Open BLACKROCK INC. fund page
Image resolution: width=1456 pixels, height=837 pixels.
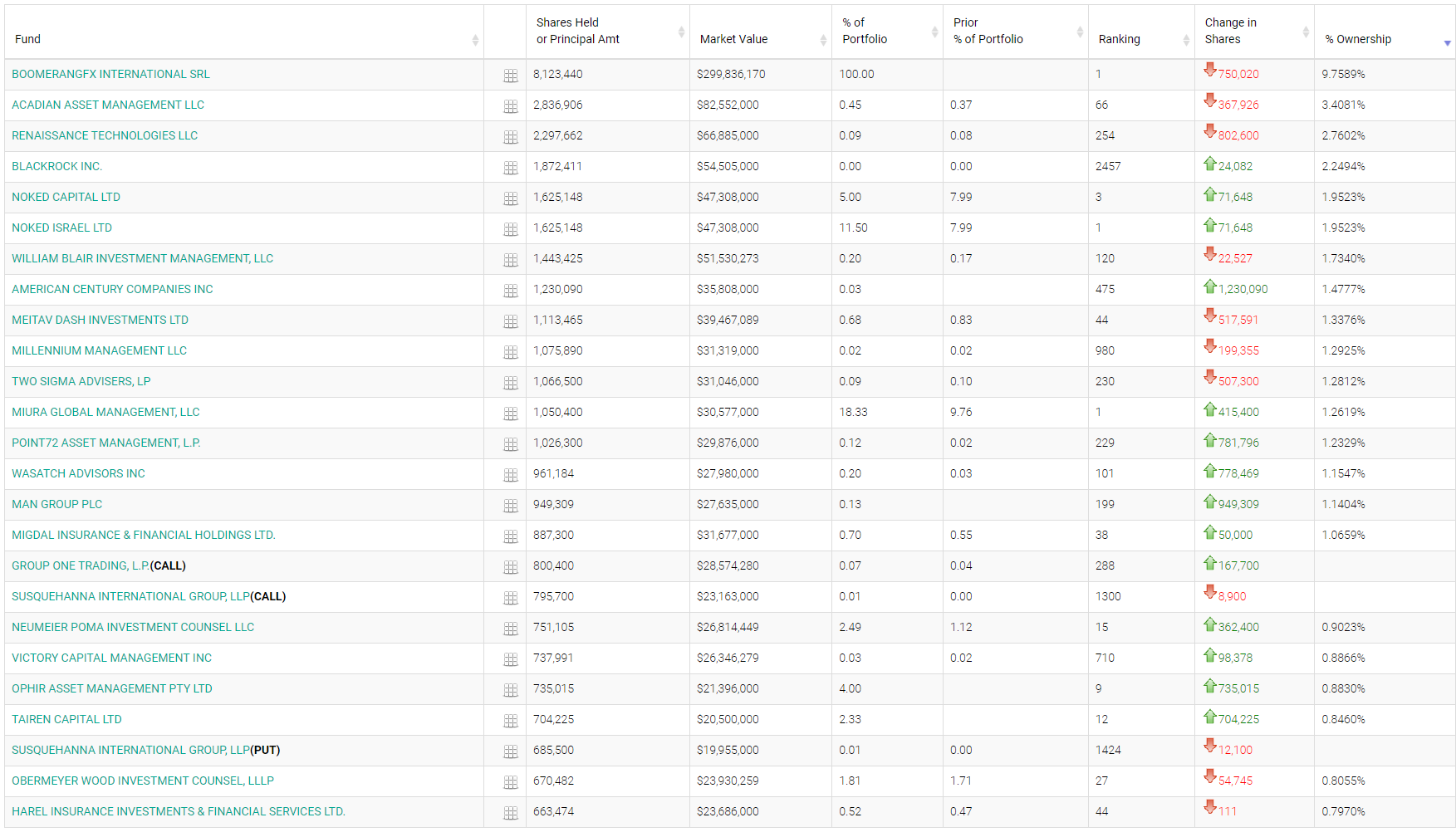coord(56,166)
